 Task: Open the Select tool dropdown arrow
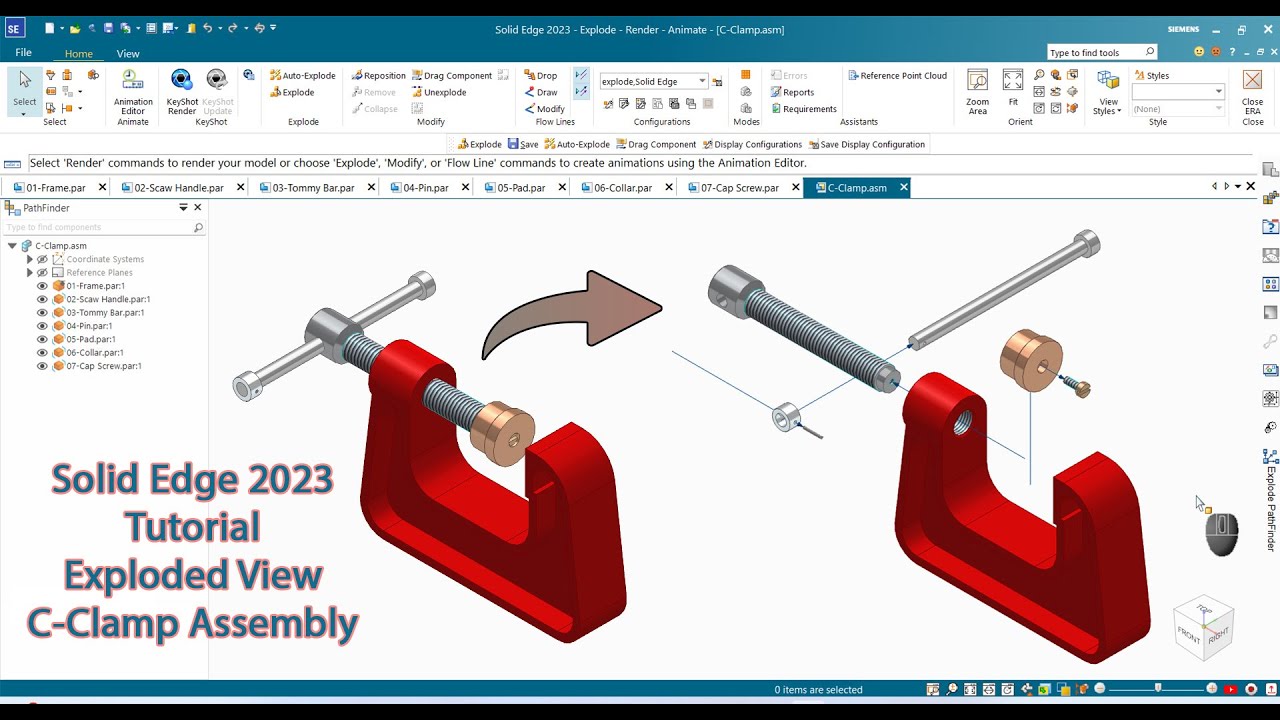click(x=24, y=113)
